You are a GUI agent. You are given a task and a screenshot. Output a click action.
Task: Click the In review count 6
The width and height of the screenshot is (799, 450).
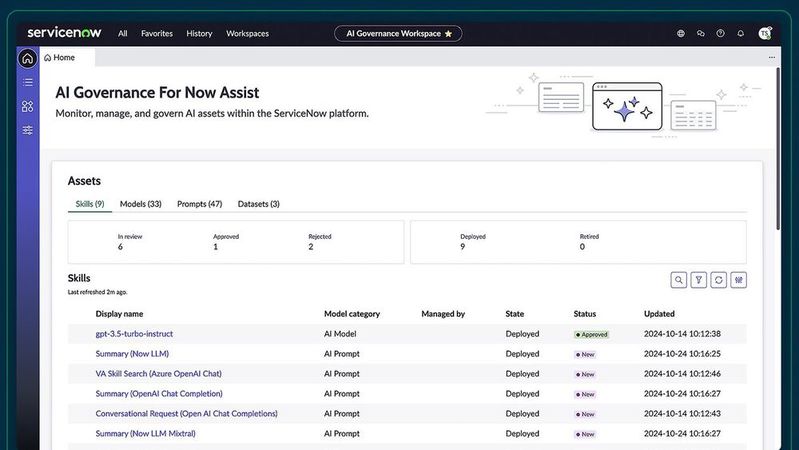click(x=120, y=247)
